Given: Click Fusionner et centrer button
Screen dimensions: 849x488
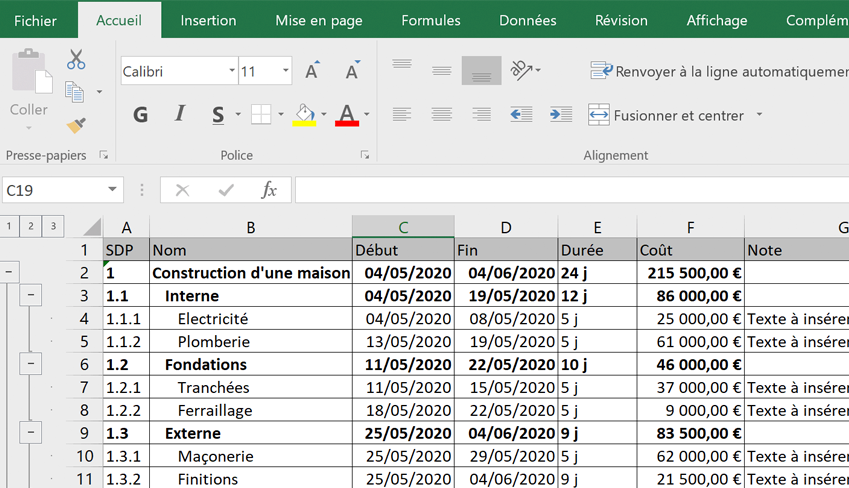Looking at the screenshot, I should click(x=667, y=115).
